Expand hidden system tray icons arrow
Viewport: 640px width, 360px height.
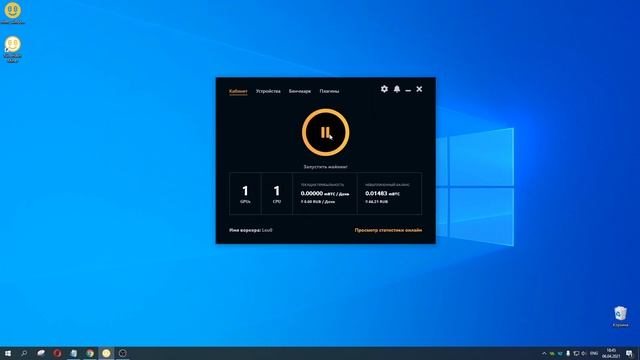point(544,353)
